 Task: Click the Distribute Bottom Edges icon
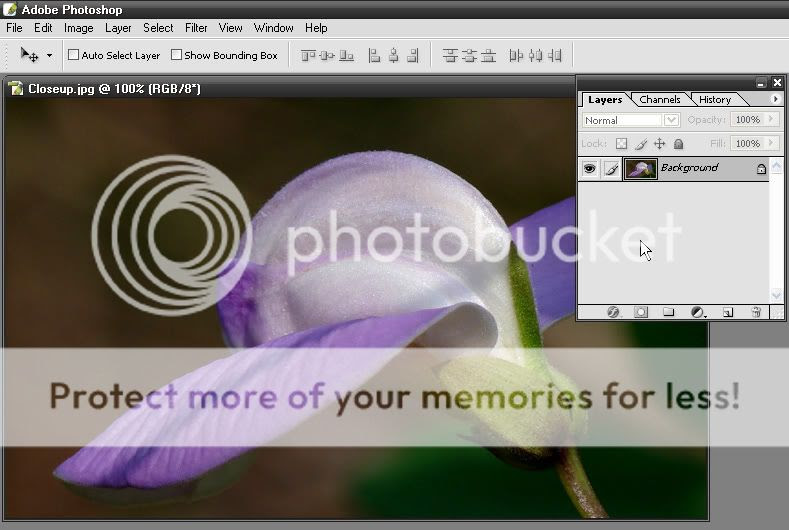pos(488,55)
